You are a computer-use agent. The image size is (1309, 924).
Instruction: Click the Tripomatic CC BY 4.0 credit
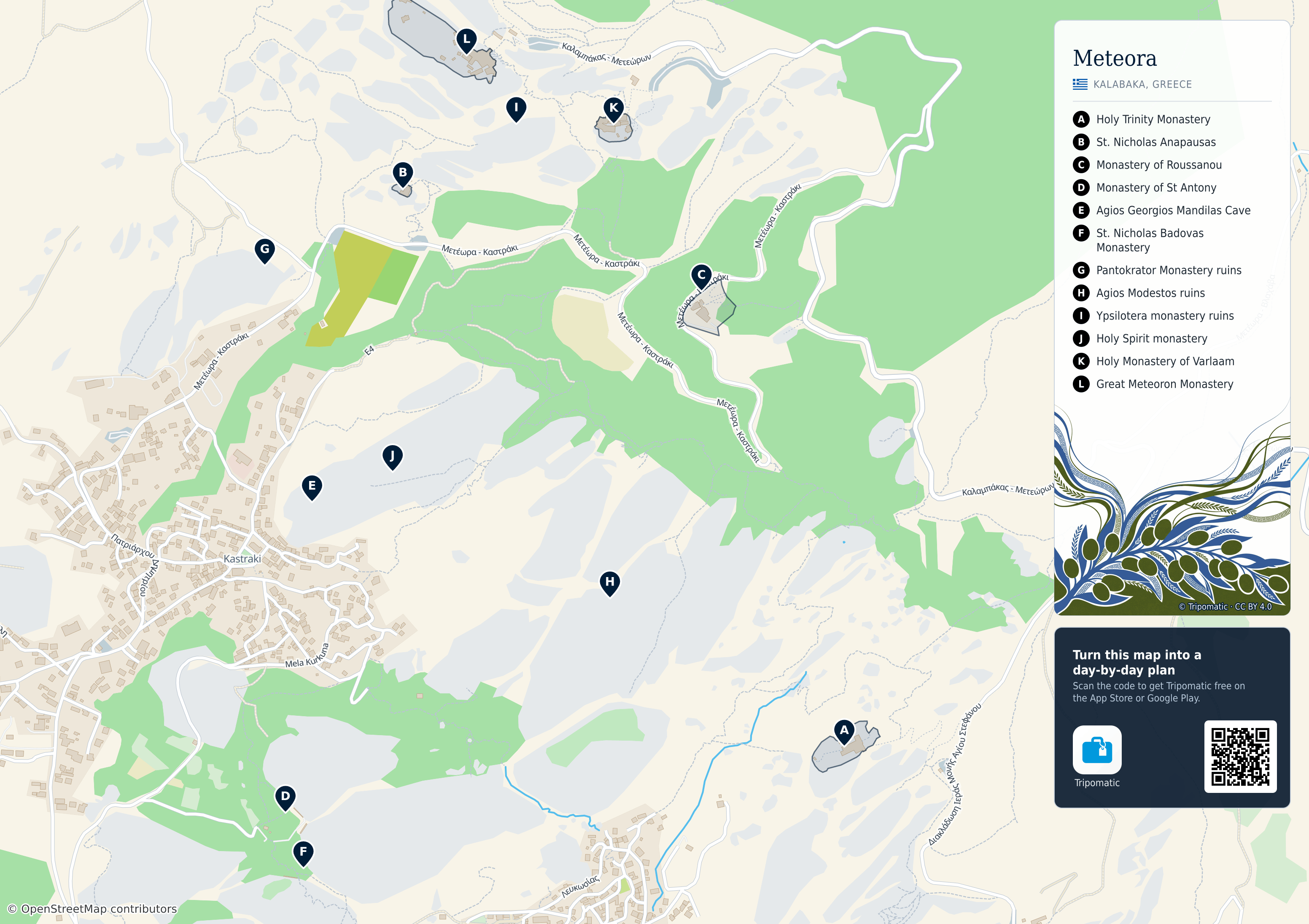[x=1225, y=607]
